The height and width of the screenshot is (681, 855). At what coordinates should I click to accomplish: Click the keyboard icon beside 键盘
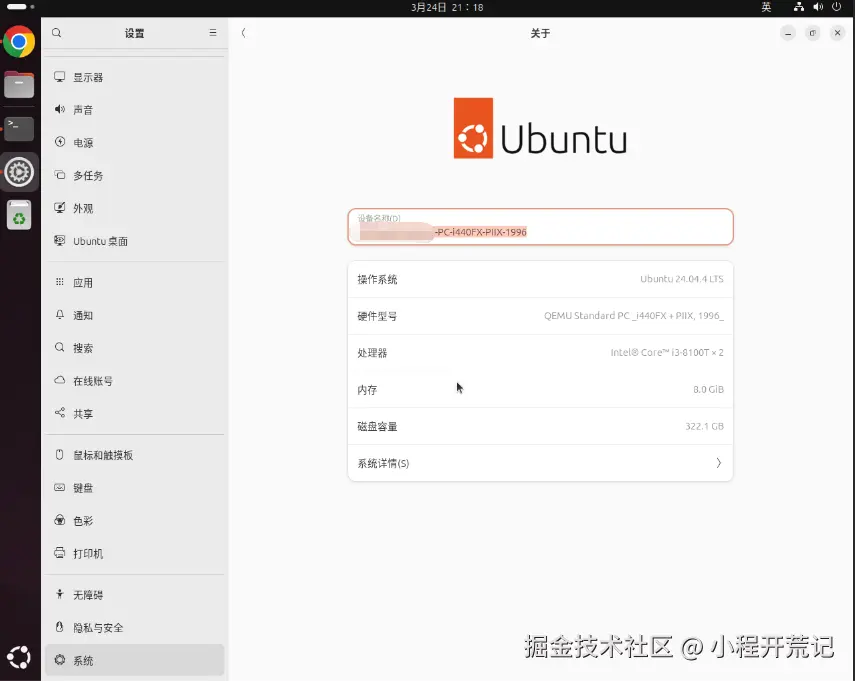59,487
